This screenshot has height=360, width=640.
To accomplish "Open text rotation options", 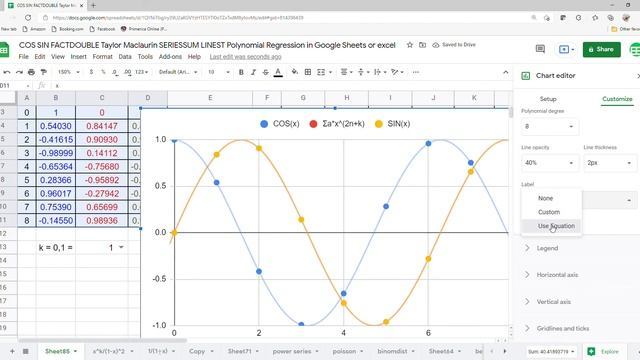I will 397,72.
